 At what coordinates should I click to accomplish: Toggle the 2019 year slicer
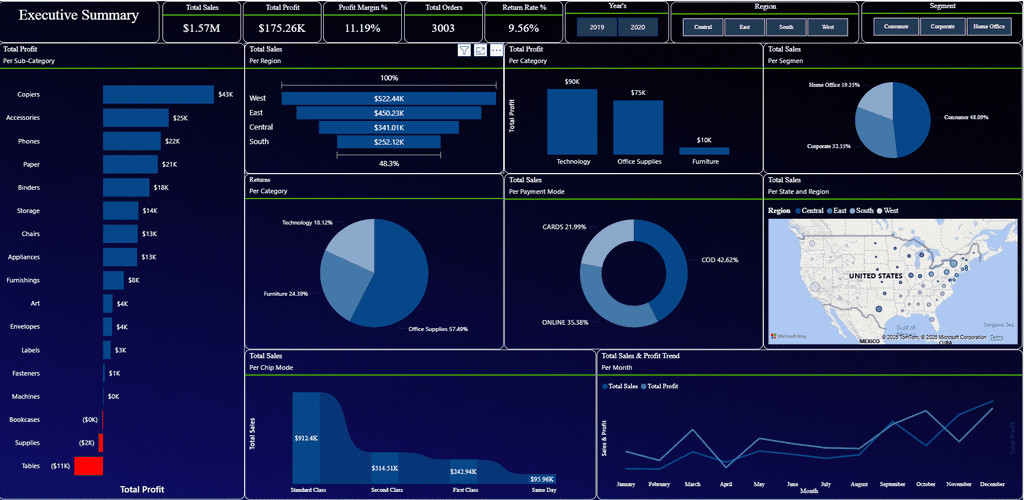(x=597, y=27)
